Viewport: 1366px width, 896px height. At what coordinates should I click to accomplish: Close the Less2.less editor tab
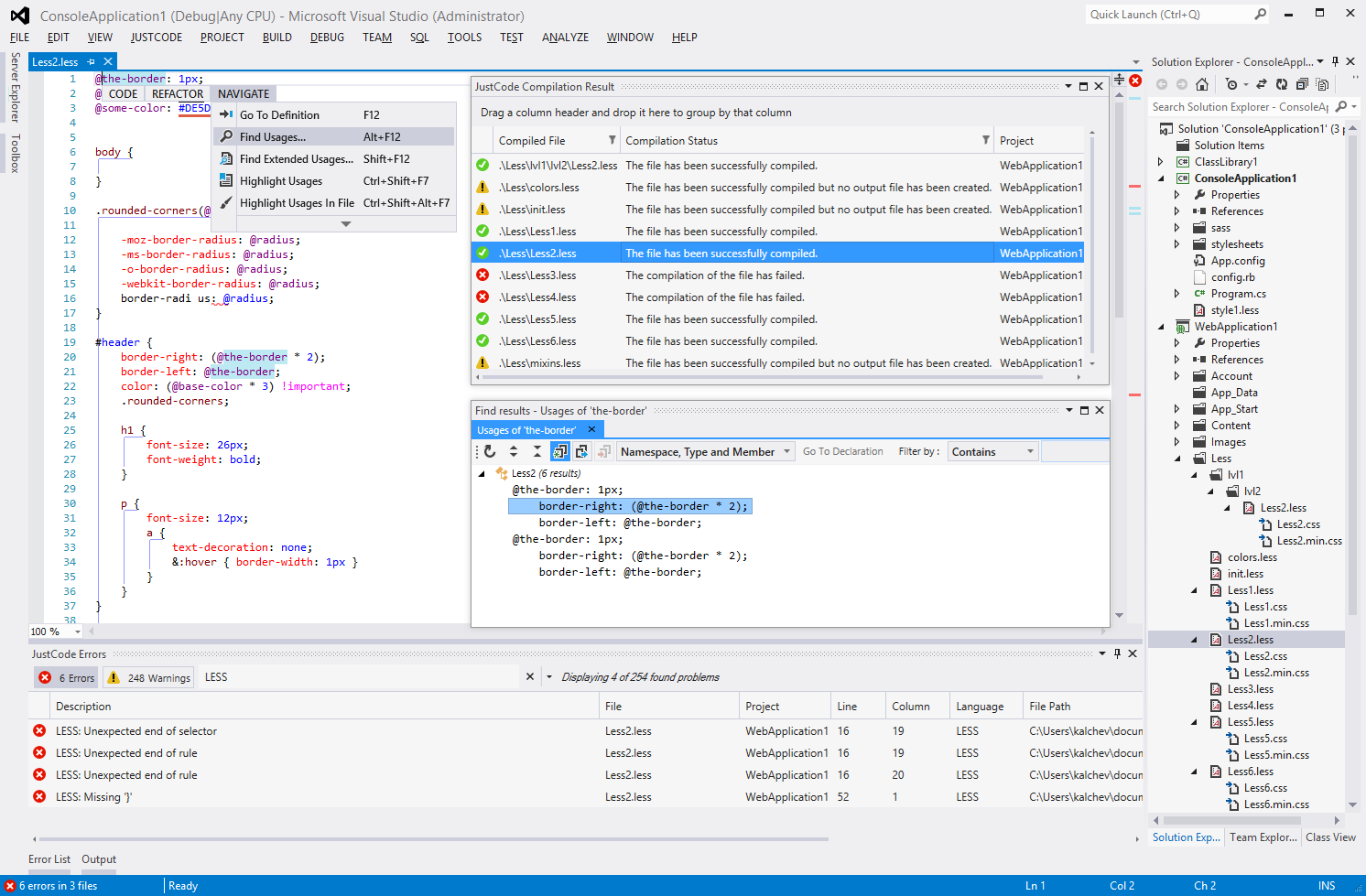coord(108,62)
